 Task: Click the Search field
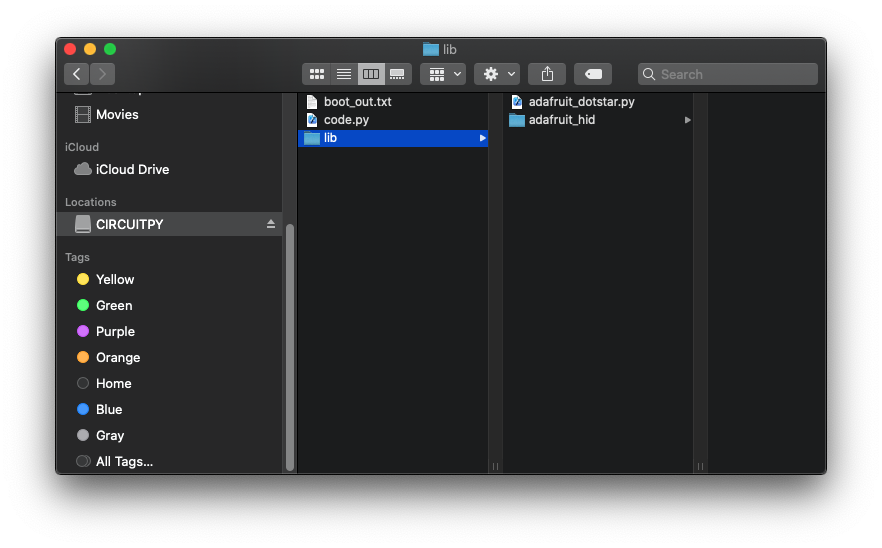(x=728, y=74)
